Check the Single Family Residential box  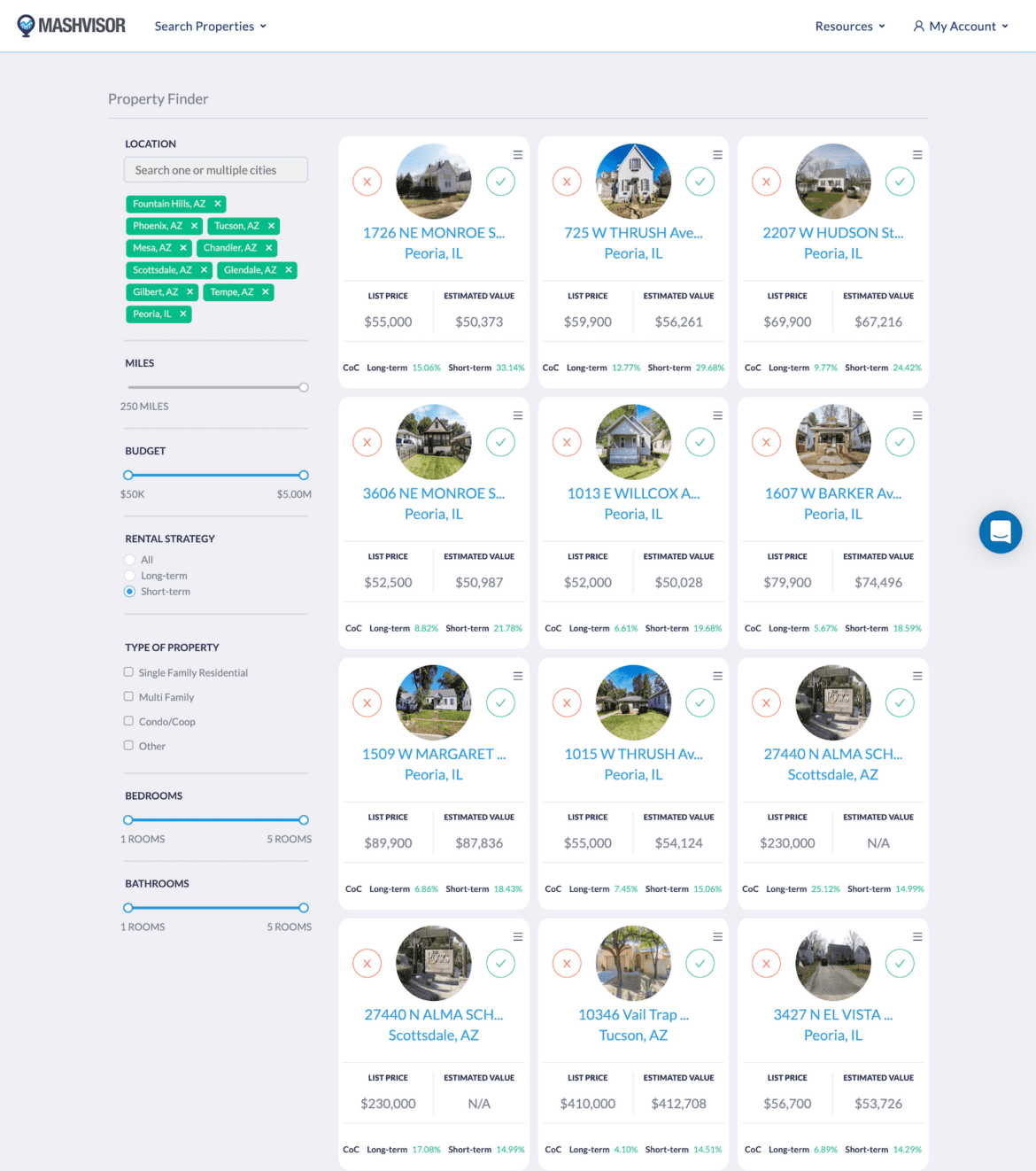click(x=129, y=672)
